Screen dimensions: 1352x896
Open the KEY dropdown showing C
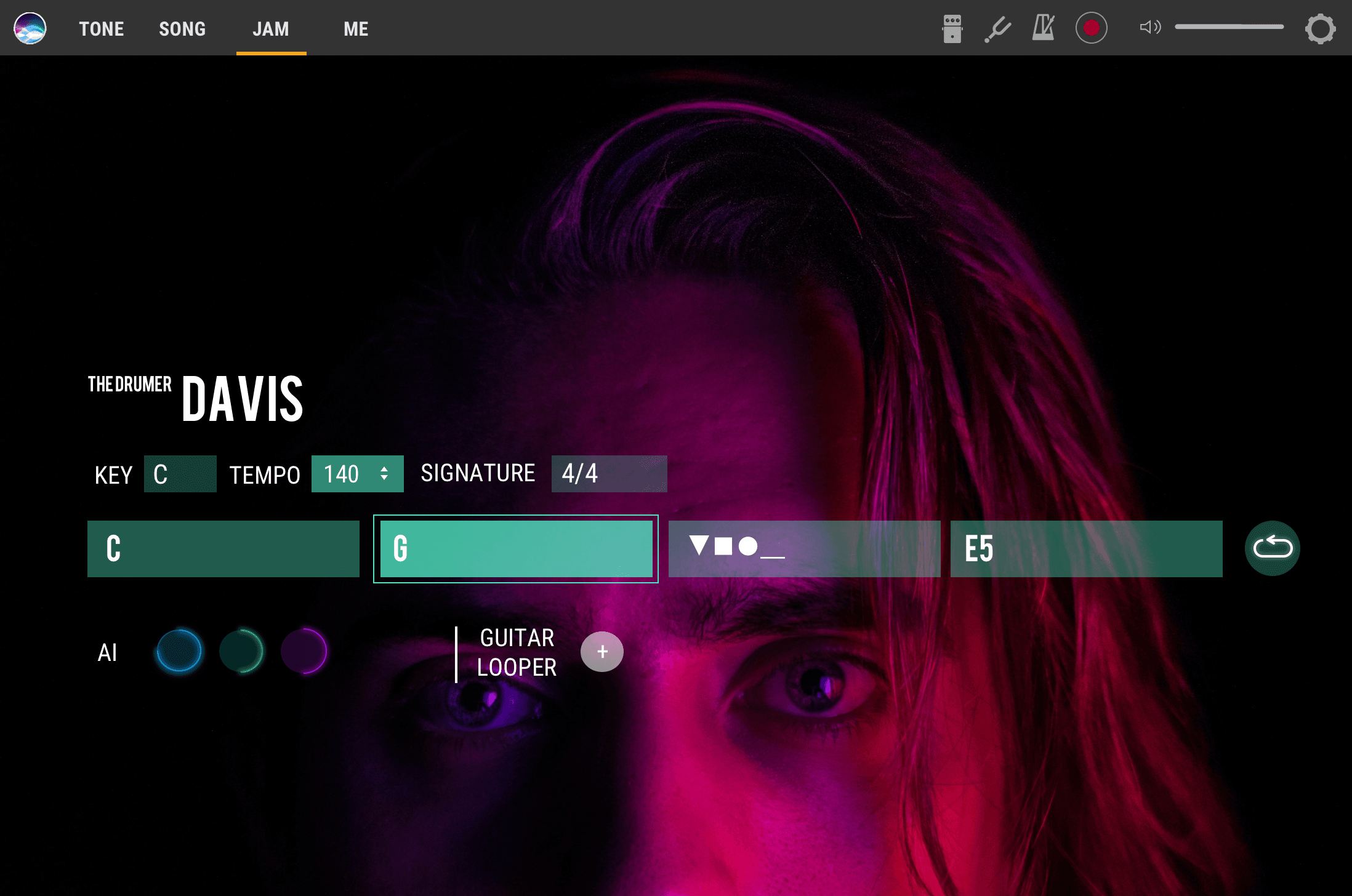click(180, 474)
